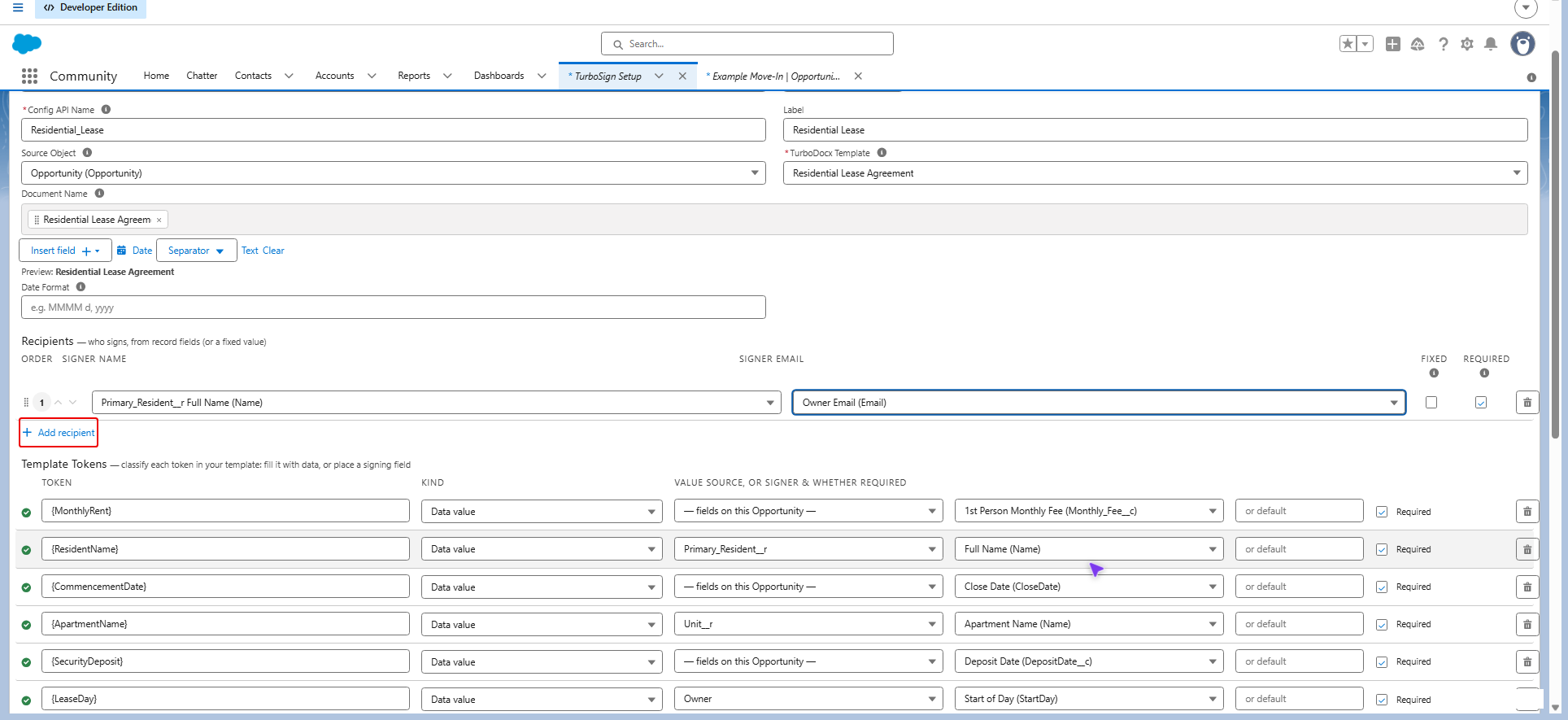Toggle Required for the {SecurityDeposit} token
The width and height of the screenshot is (1568, 720).
click(1382, 661)
